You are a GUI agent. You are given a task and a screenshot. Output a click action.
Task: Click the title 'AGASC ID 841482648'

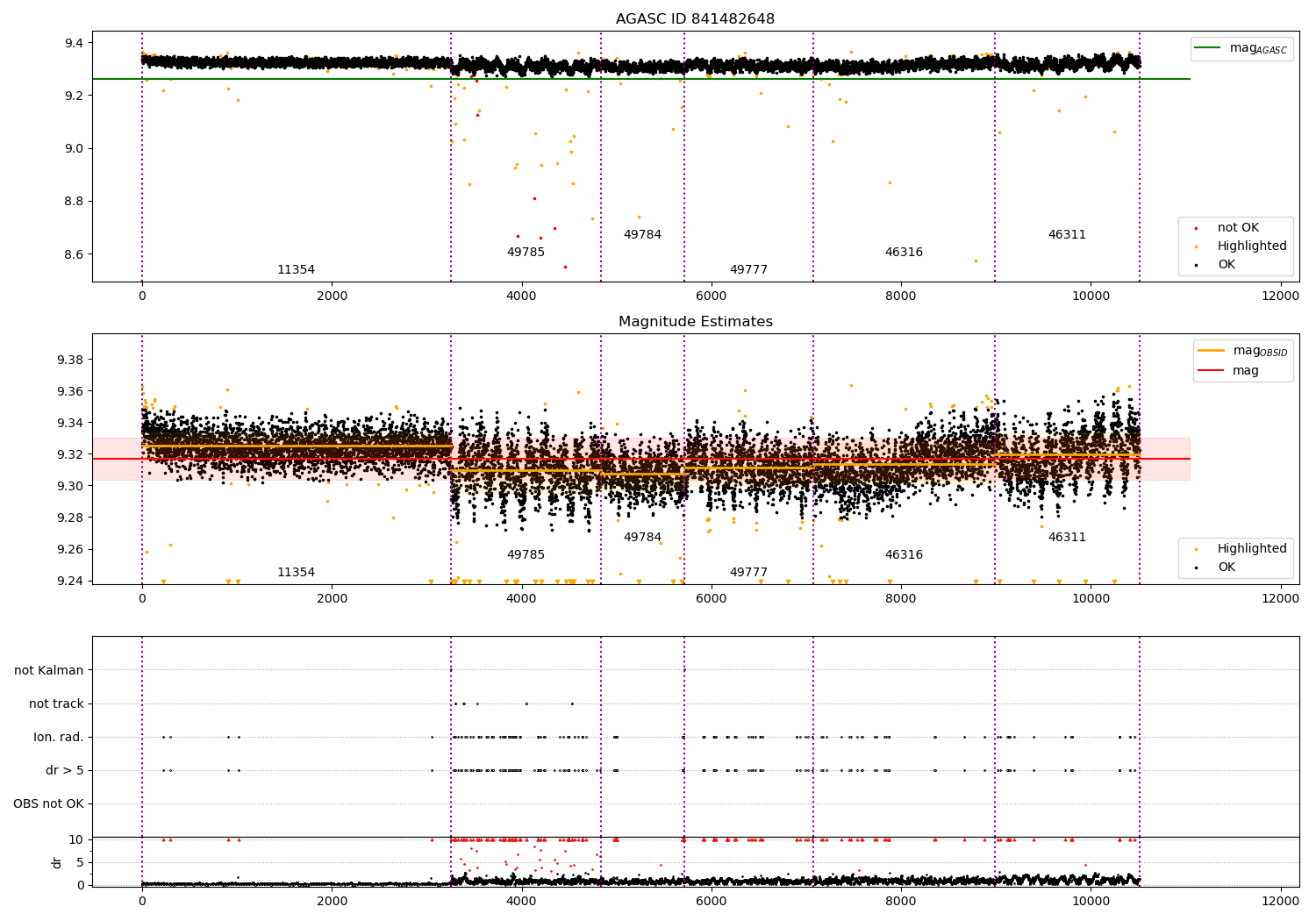(695, 19)
